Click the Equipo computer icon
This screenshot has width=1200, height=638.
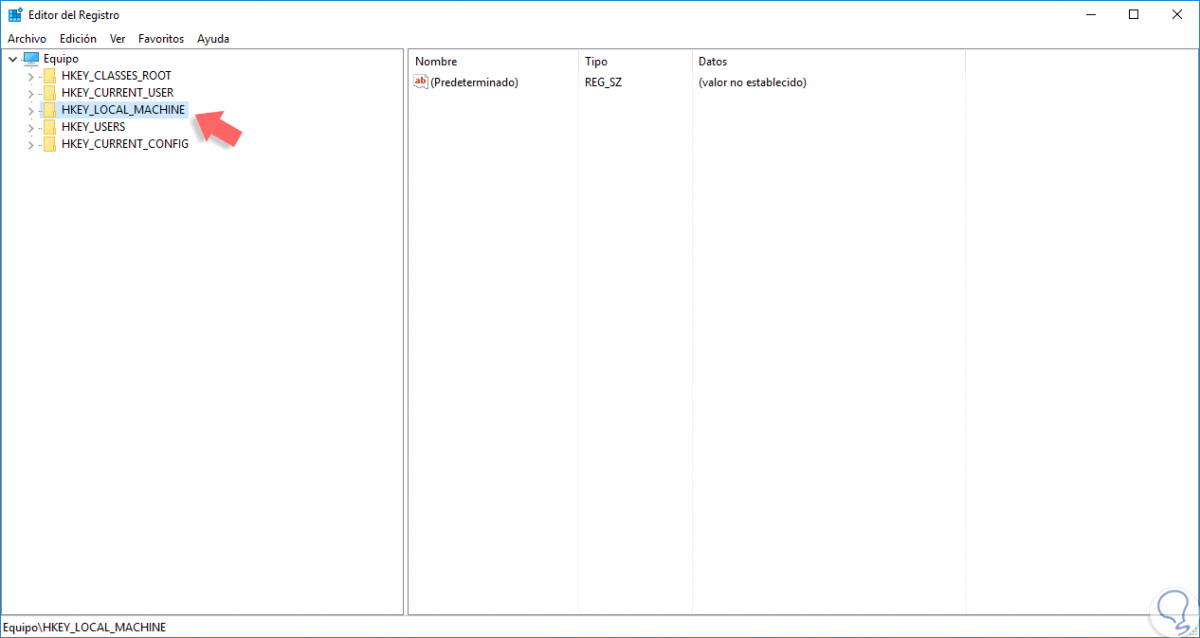point(30,59)
